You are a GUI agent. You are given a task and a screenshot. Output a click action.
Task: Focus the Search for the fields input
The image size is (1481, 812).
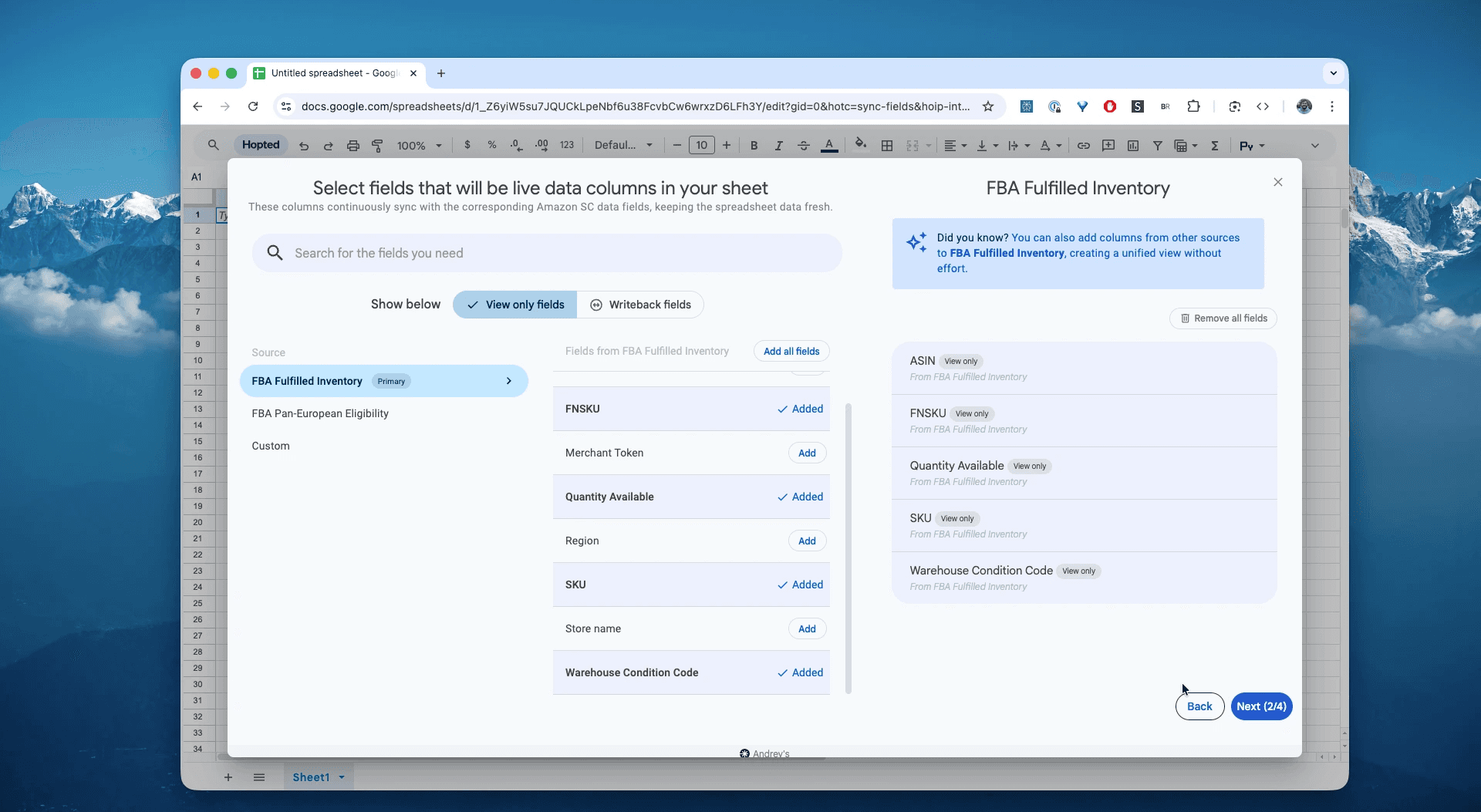547,253
